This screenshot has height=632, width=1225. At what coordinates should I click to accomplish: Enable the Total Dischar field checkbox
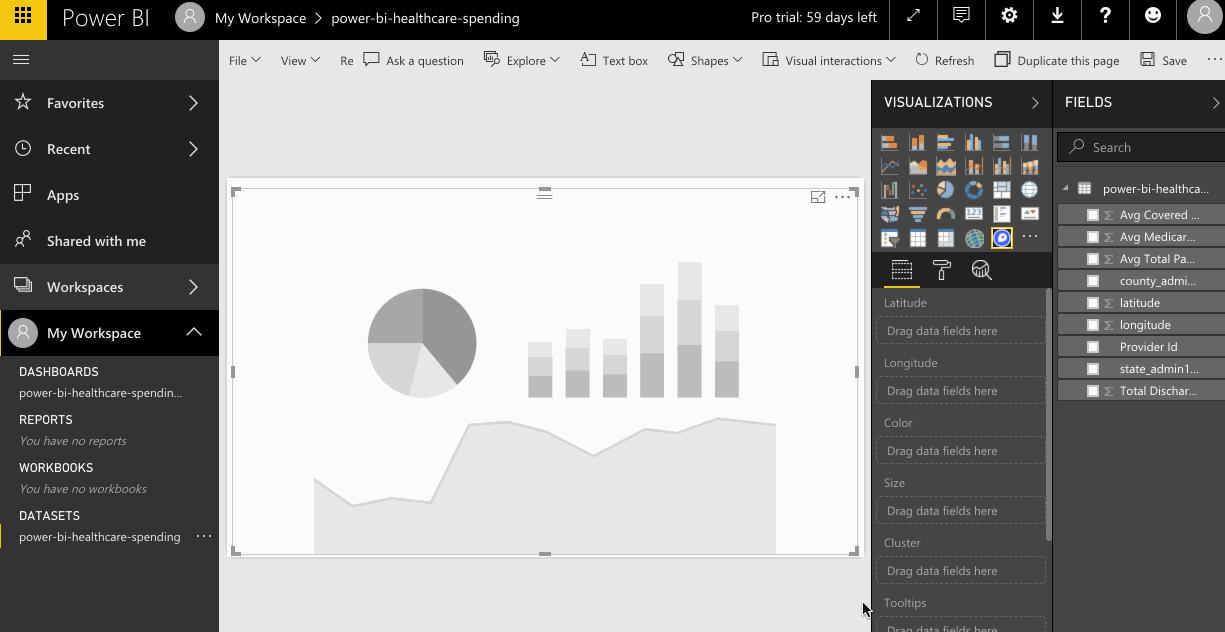tap(1093, 390)
